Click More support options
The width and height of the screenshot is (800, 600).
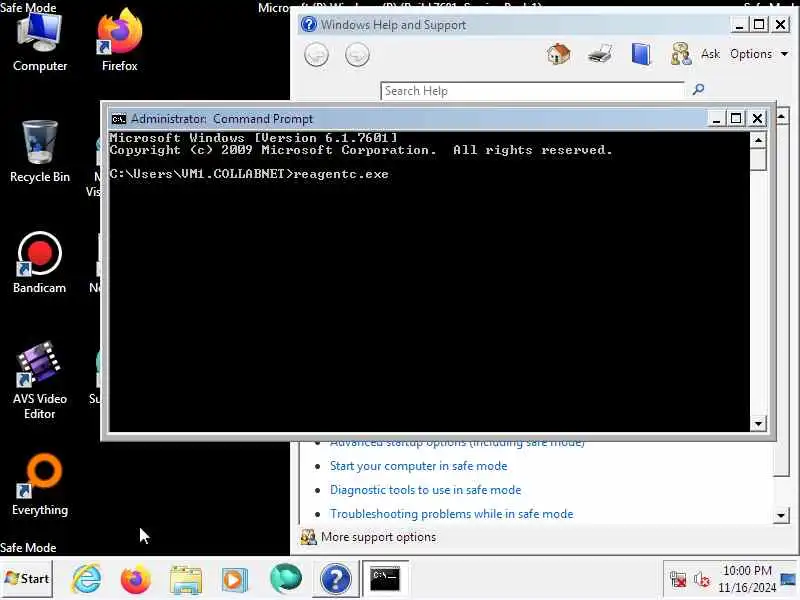(x=368, y=537)
